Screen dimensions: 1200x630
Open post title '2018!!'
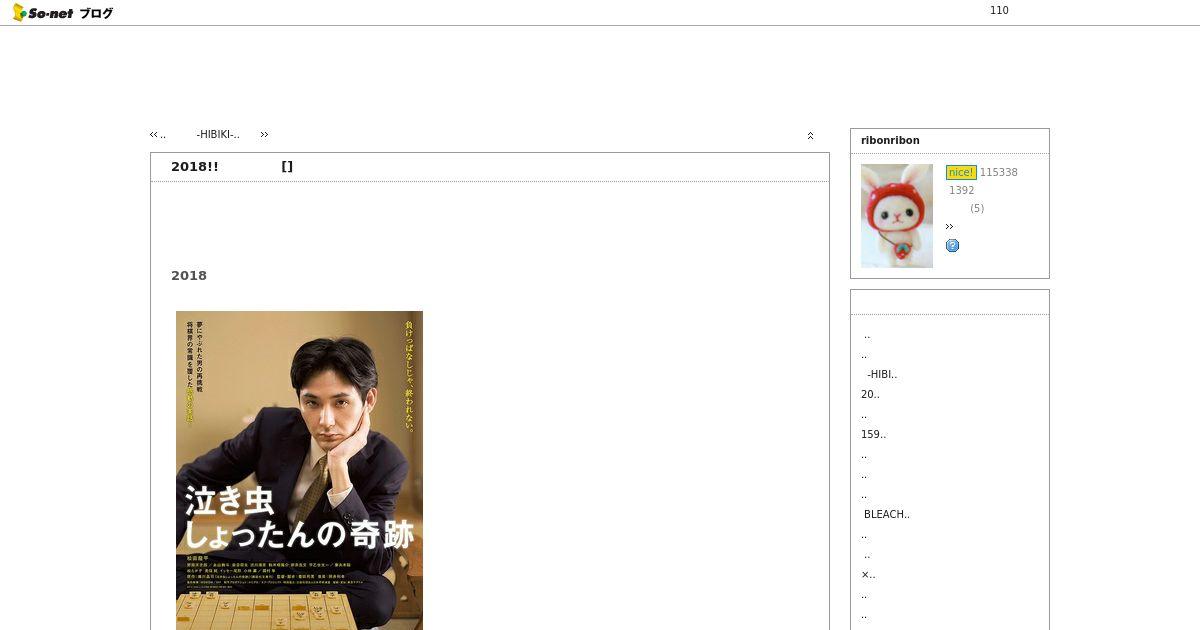click(194, 166)
